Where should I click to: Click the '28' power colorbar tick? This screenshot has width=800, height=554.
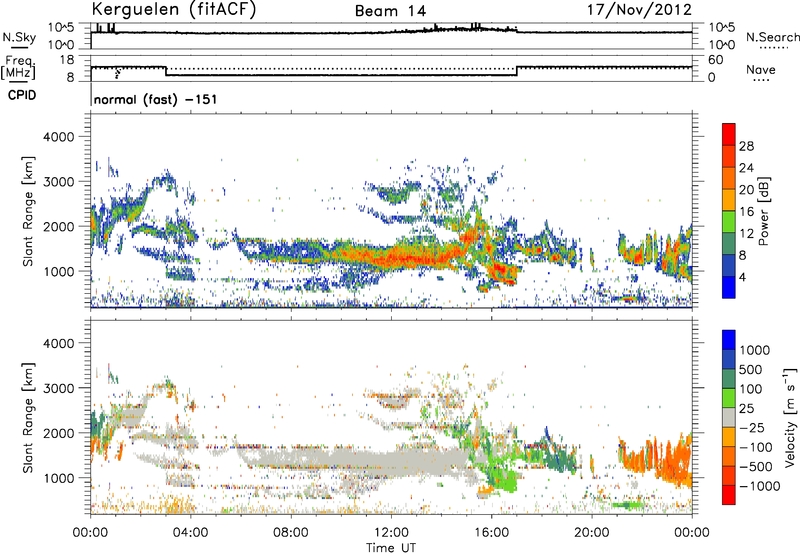746,146
